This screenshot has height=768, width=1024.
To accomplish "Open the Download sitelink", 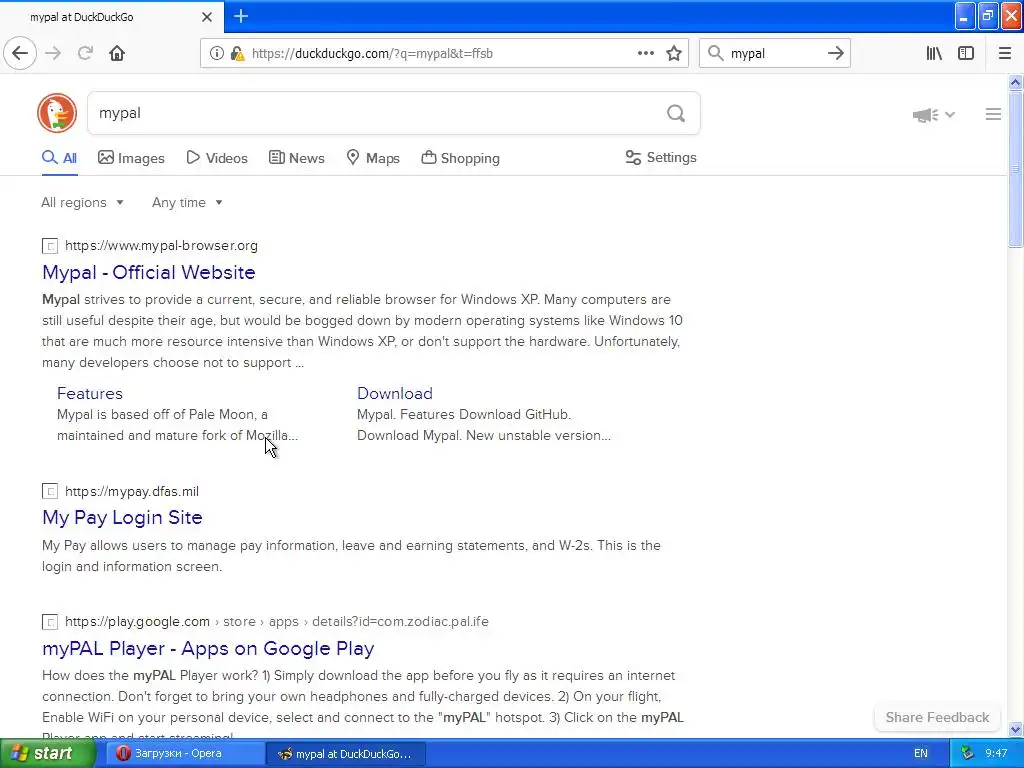I will pyautogui.click(x=394, y=393).
